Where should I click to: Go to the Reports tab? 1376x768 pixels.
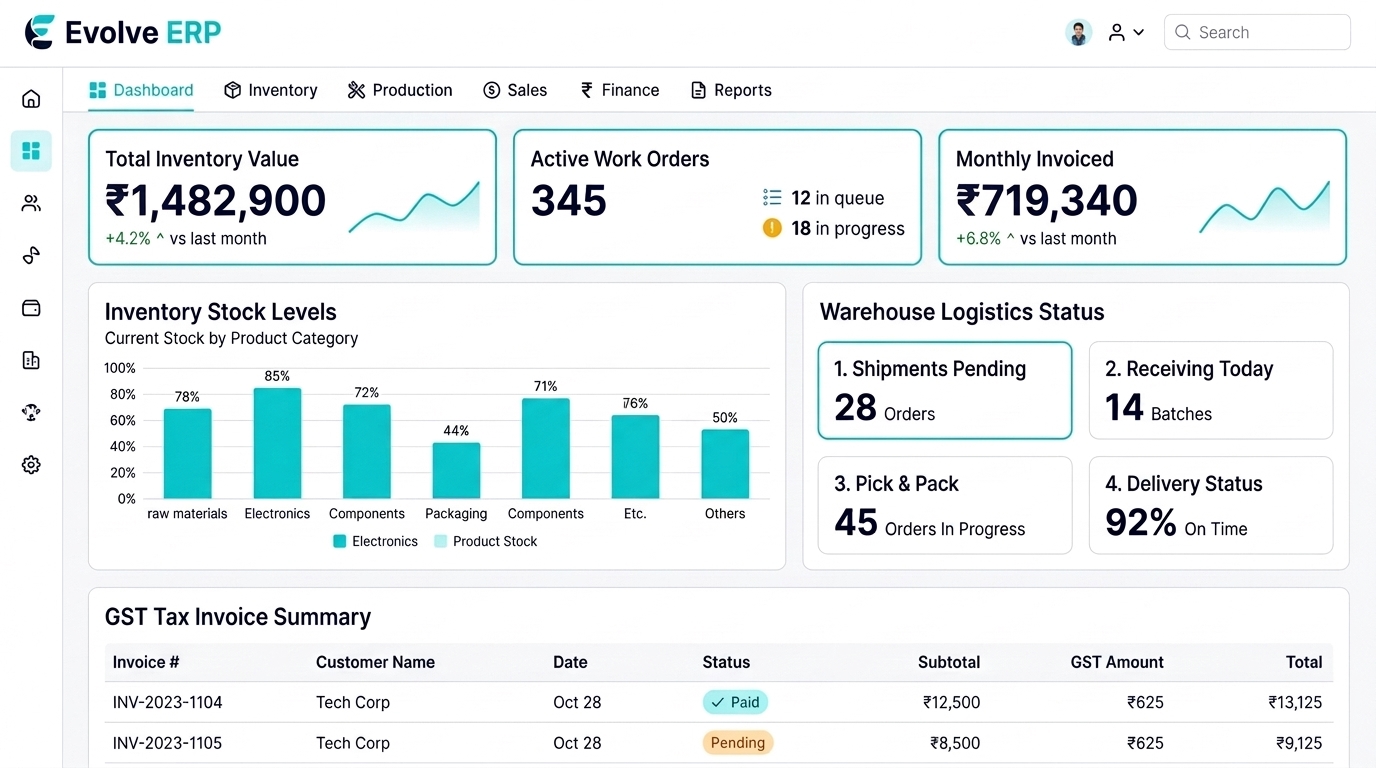731,90
